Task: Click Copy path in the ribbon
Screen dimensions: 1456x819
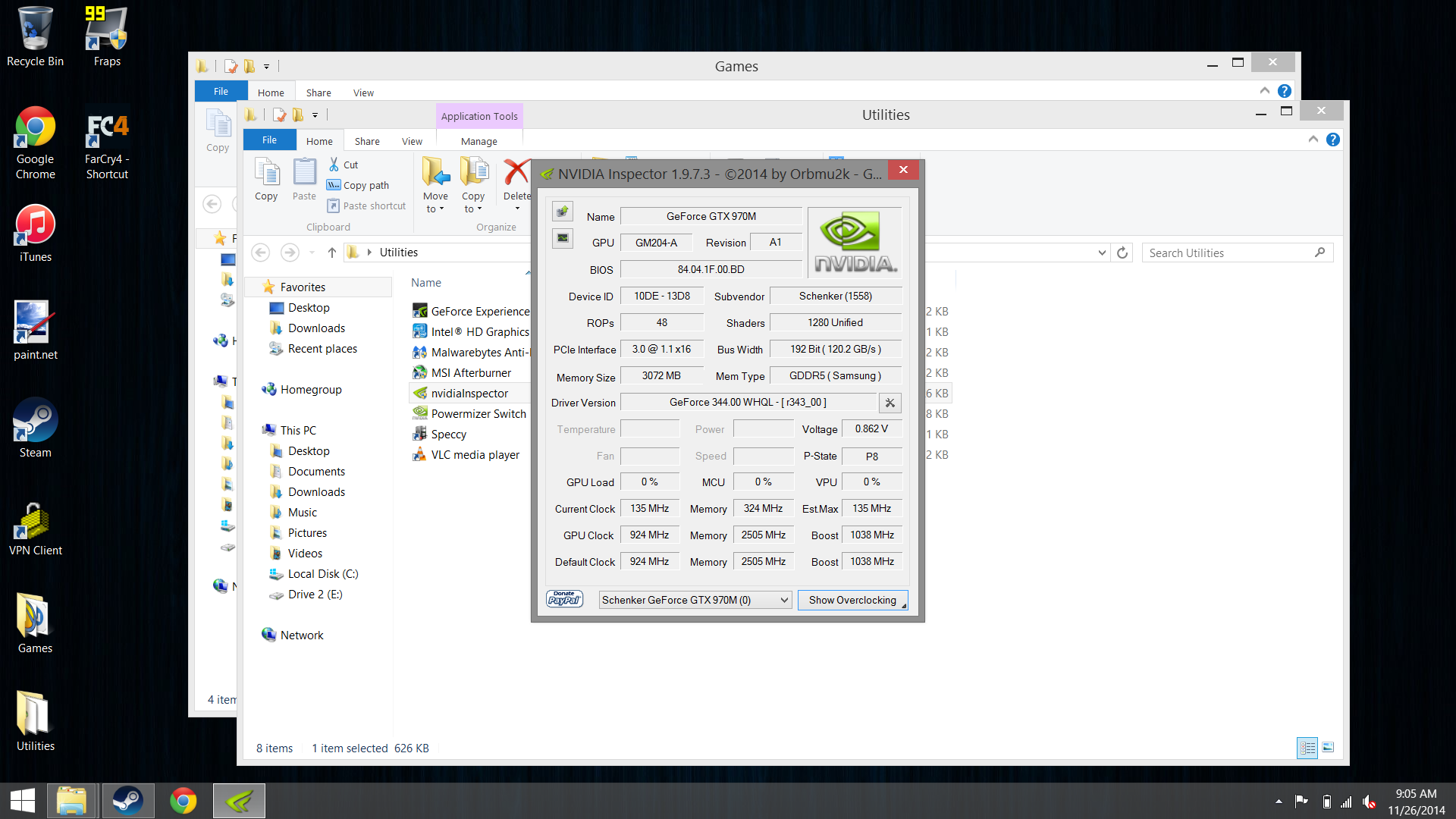Action: click(358, 185)
